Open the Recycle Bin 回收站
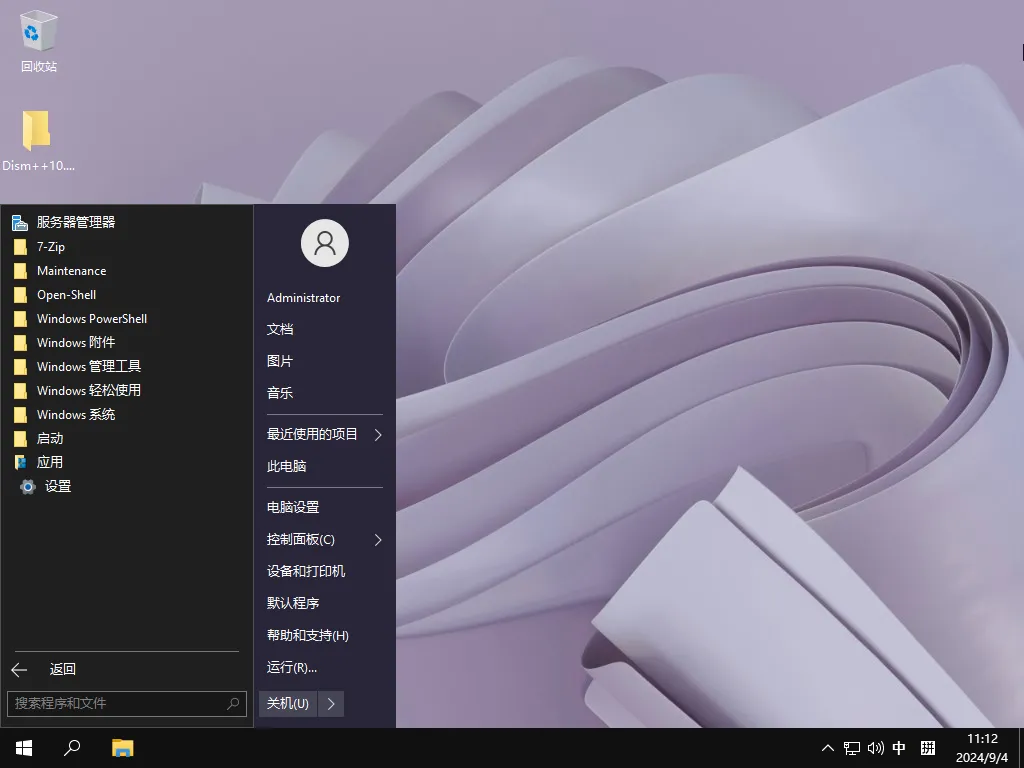This screenshot has height=768, width=1024. point(37,30)
